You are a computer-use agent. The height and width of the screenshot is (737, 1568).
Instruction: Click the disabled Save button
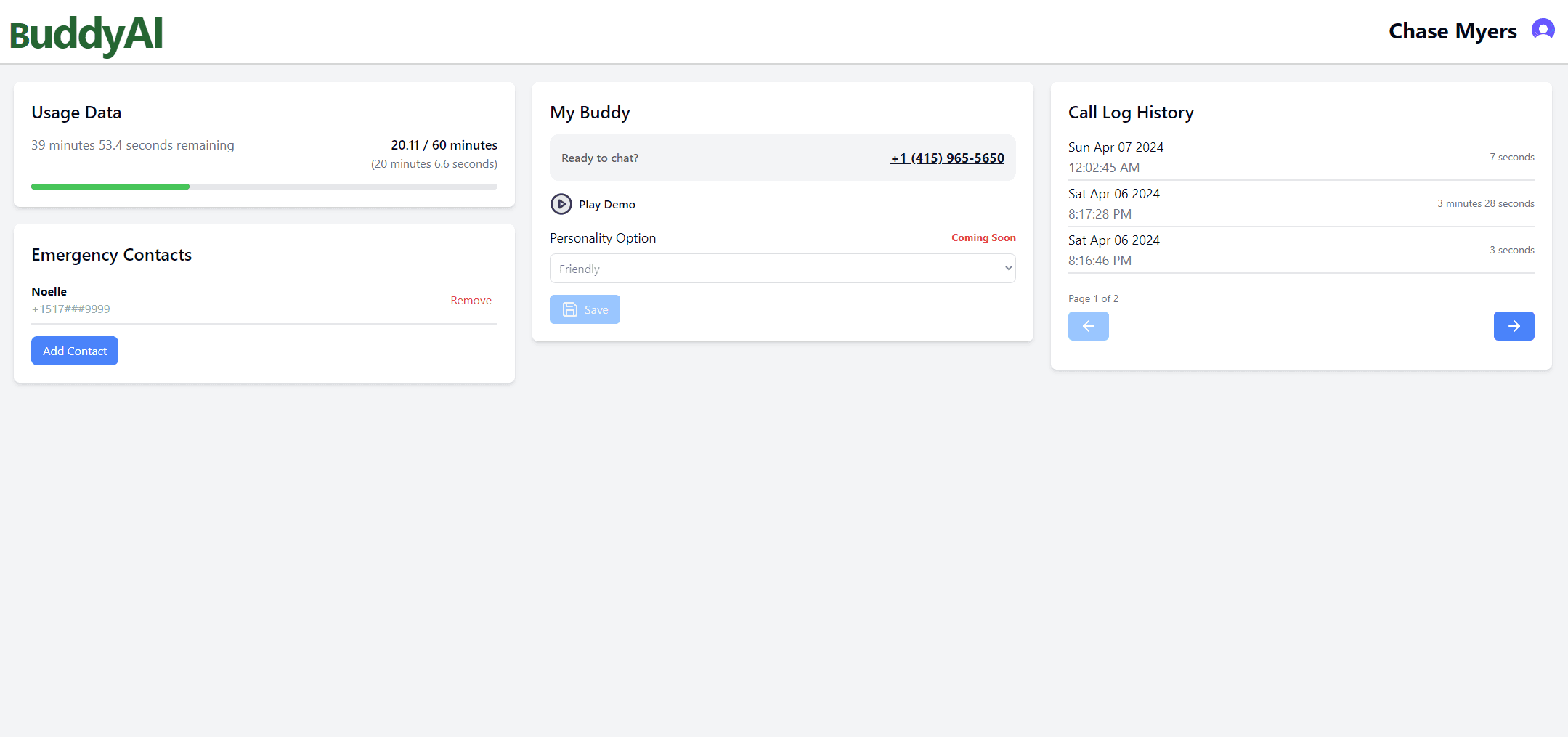click(585, 309)
